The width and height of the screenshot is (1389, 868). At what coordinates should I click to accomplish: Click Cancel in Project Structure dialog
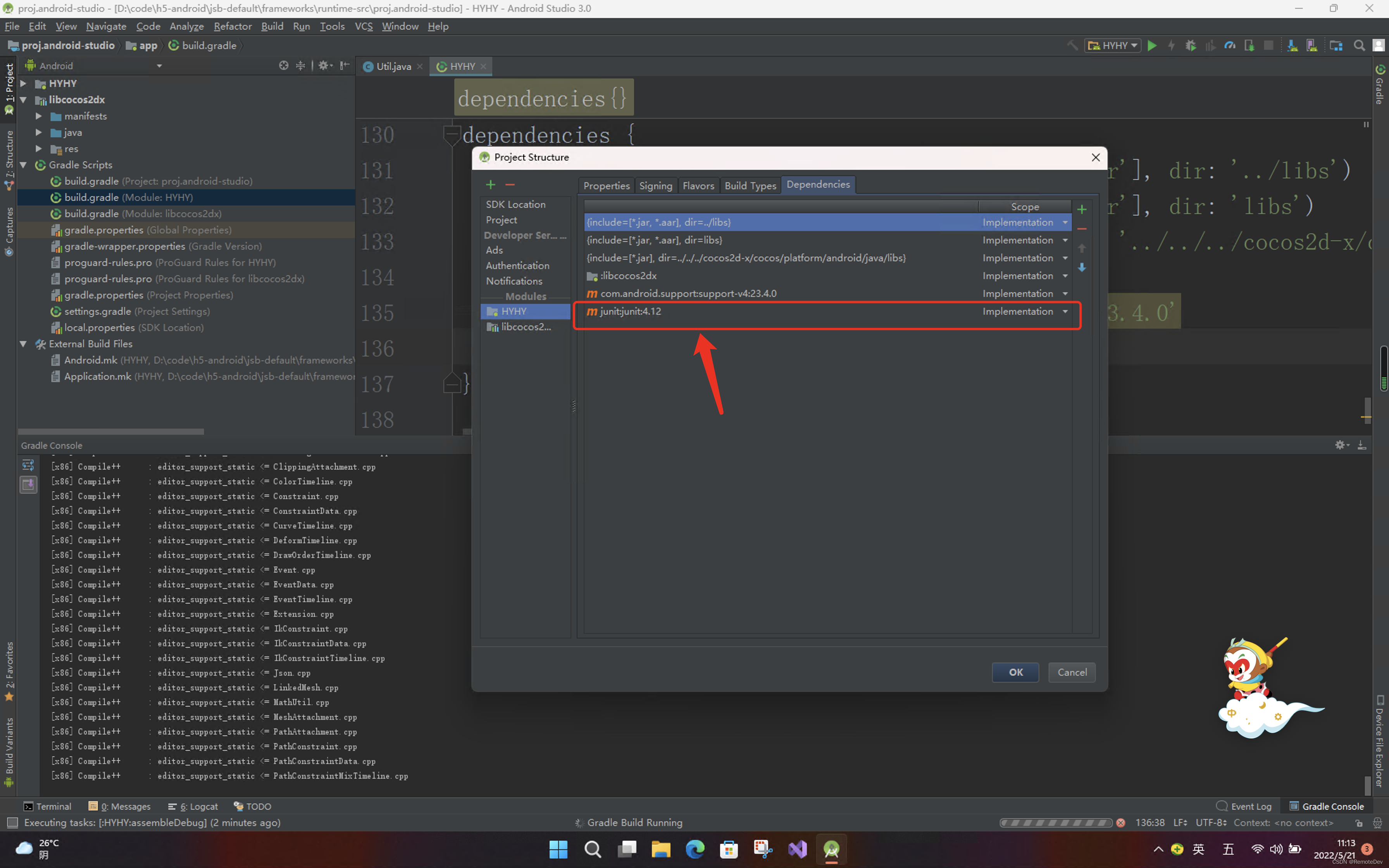[x=1072, y=672]
